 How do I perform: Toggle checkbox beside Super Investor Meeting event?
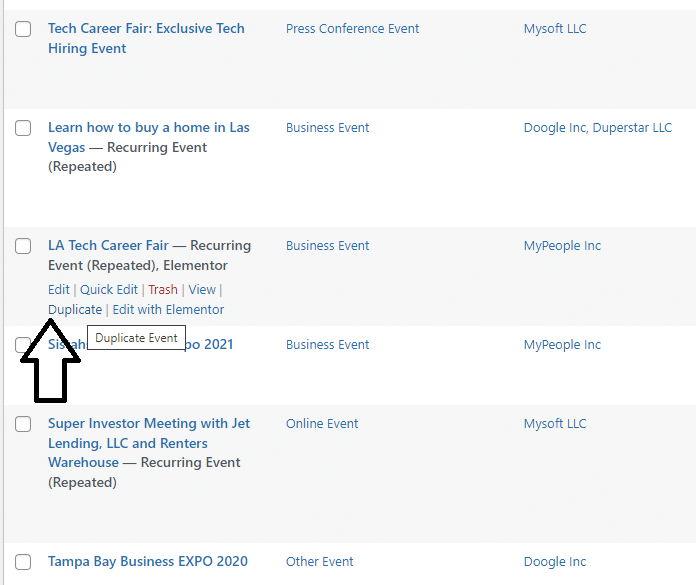[23, 425]
